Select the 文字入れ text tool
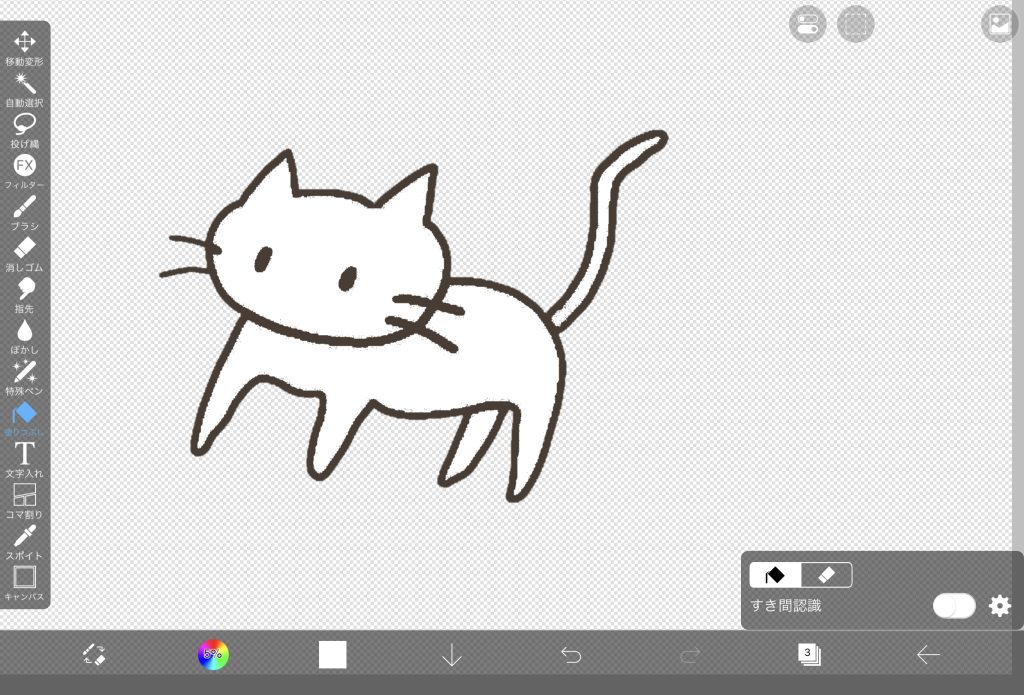Image resolution: width=1024 pixels, height=695 pixels. click(x=24, y=458)
